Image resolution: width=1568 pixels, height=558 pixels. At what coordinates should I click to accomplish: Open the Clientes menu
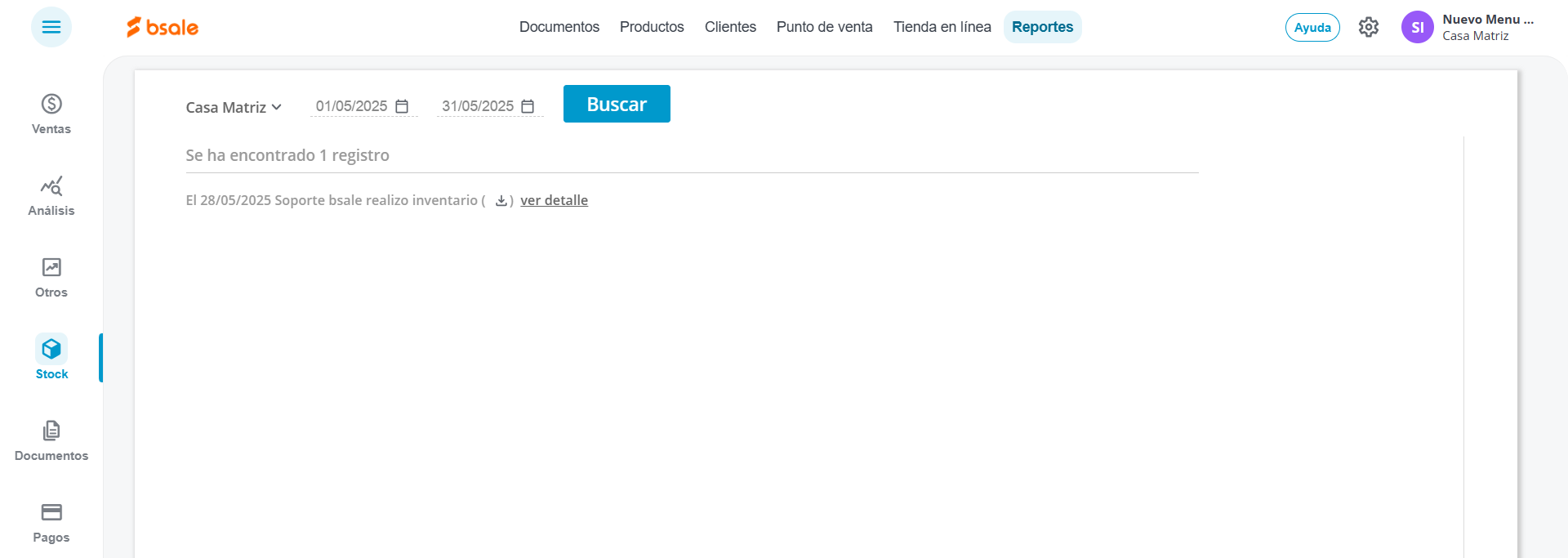point(730,27)
